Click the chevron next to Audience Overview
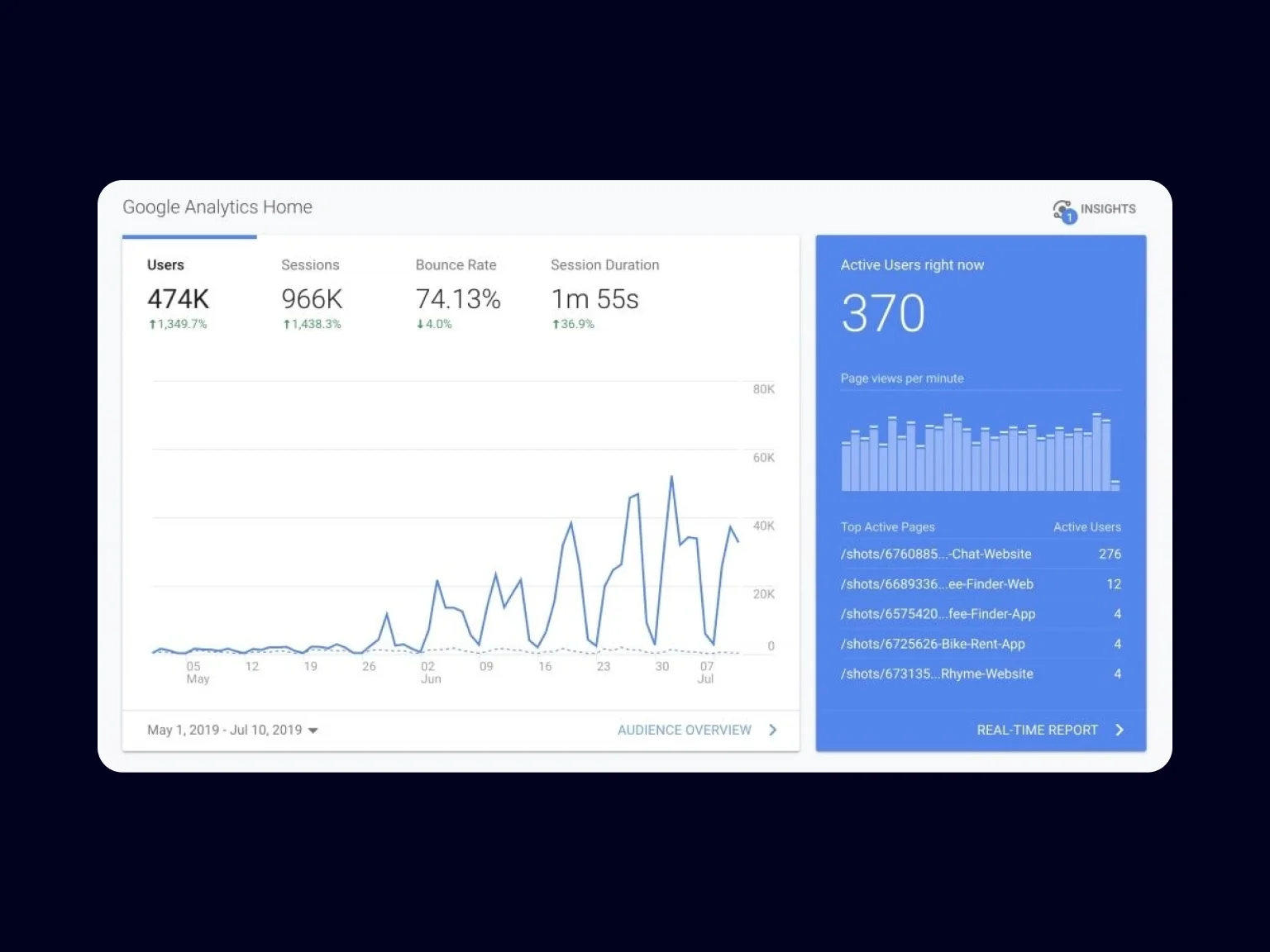 click(x=772, y=730)
